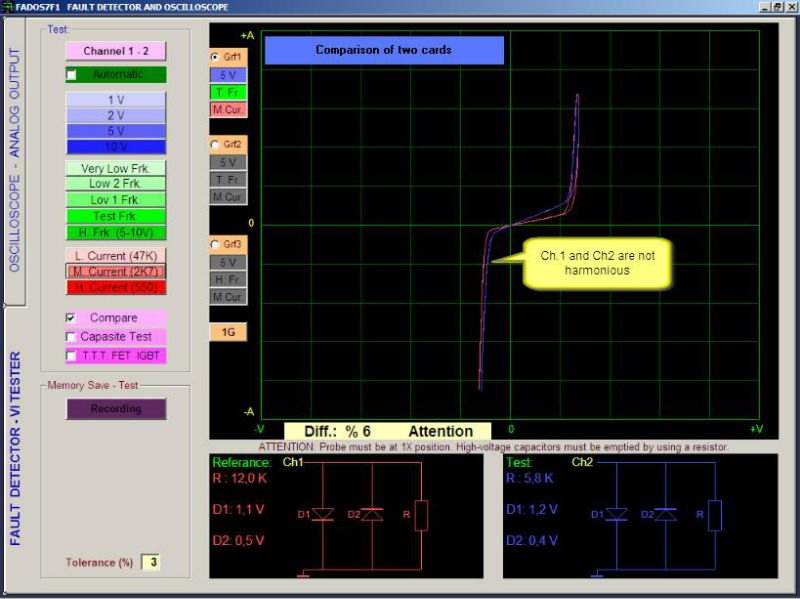Image resolution: width=800 pixels, height=599 pixels.
Task: Edit the Tolerance (%) field
Action: pyautogui.click(x=151, y=563)
